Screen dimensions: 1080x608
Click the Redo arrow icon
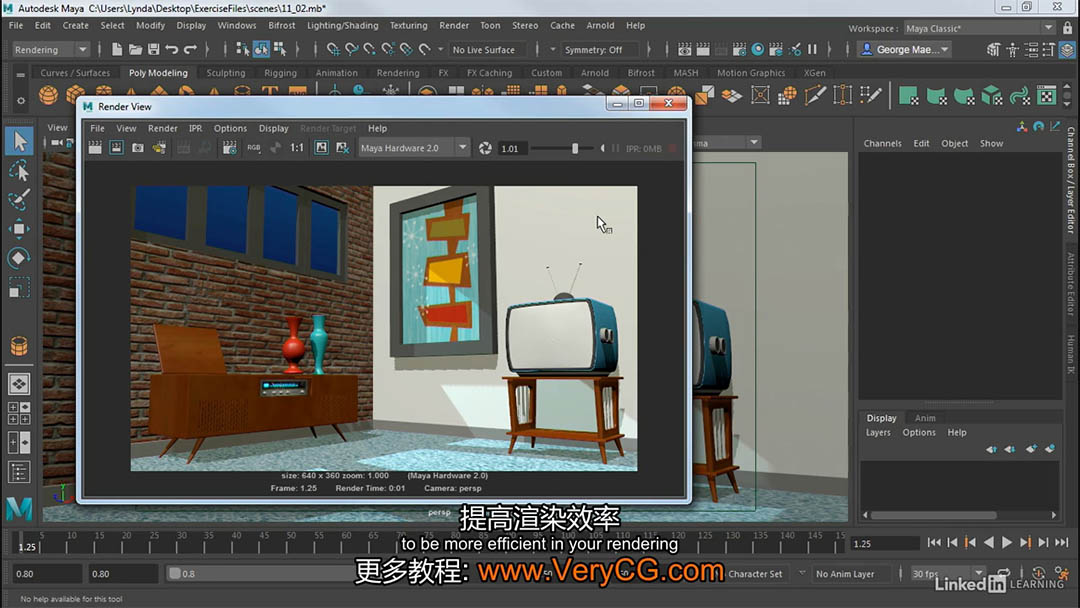point(190,50)
